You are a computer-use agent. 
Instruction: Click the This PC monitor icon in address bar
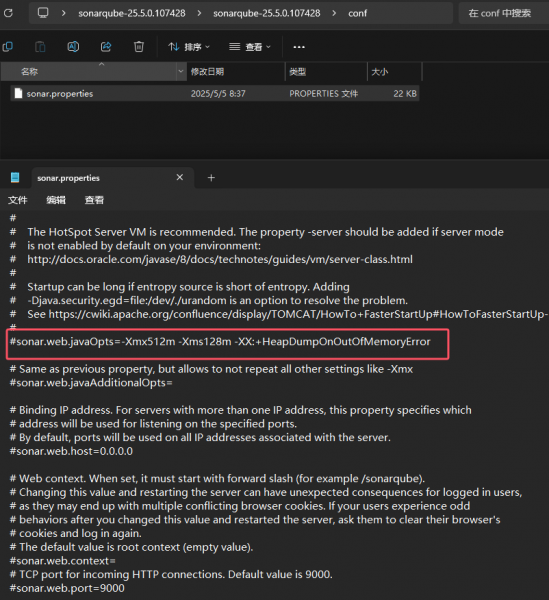pos(43,13)
